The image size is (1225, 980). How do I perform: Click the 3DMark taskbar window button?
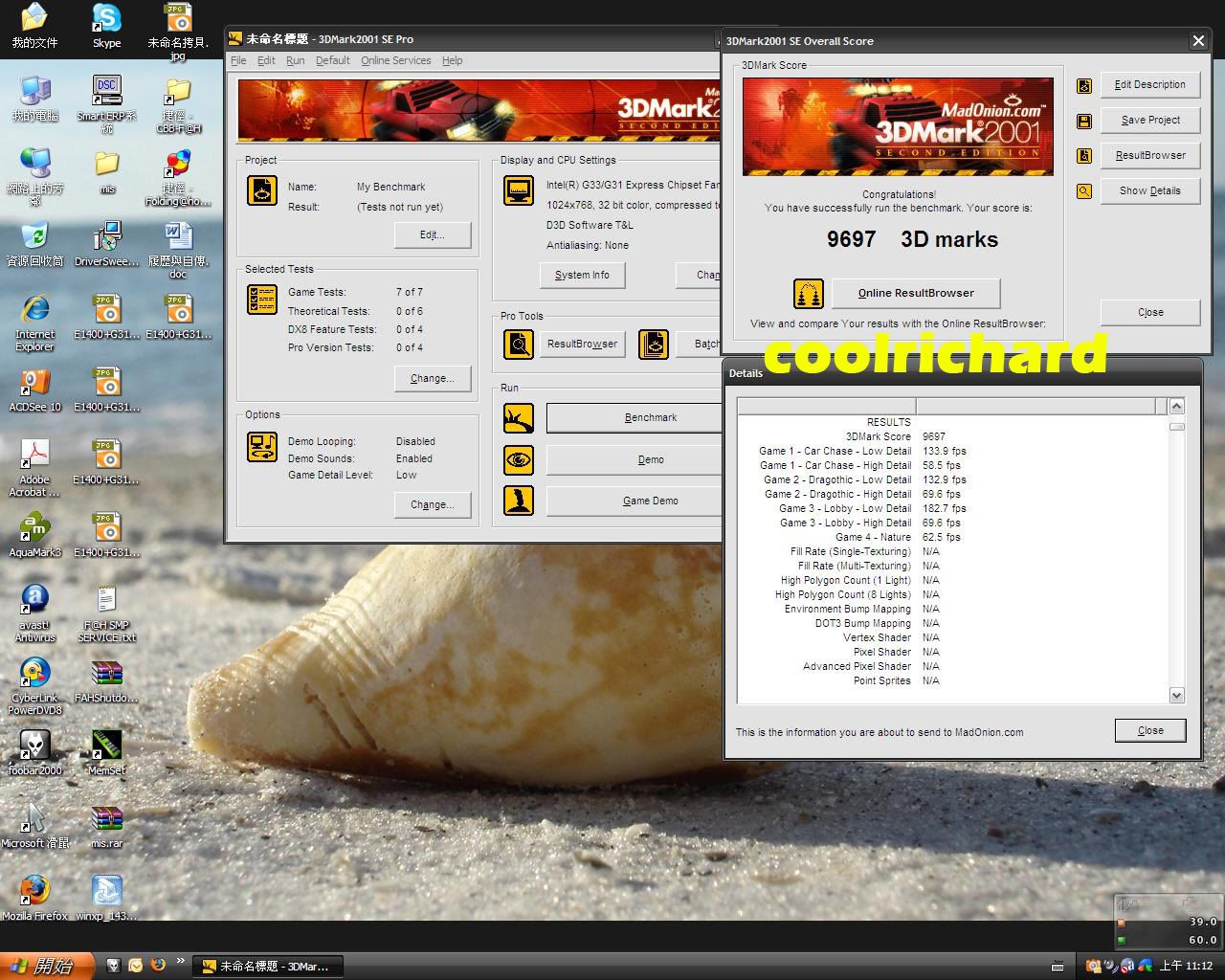click(x=268, y=967)
